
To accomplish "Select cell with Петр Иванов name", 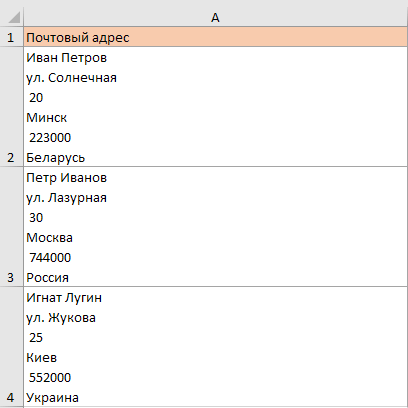I will click(x=215, y=227).
